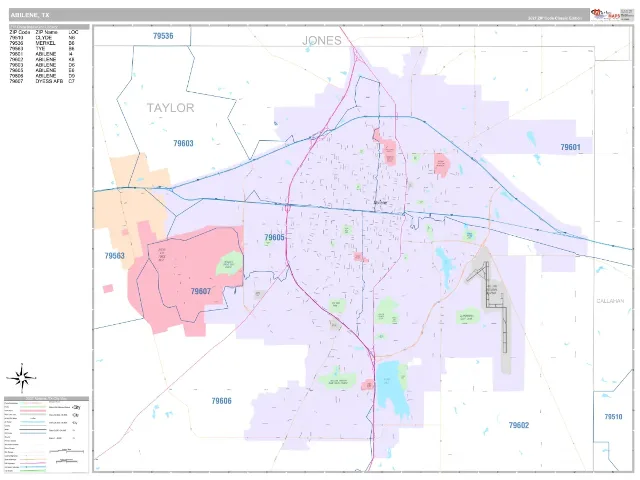Click the 79601 ZIP label on the map
This screenshot has width=640, height=480.
tap(570, 147)
